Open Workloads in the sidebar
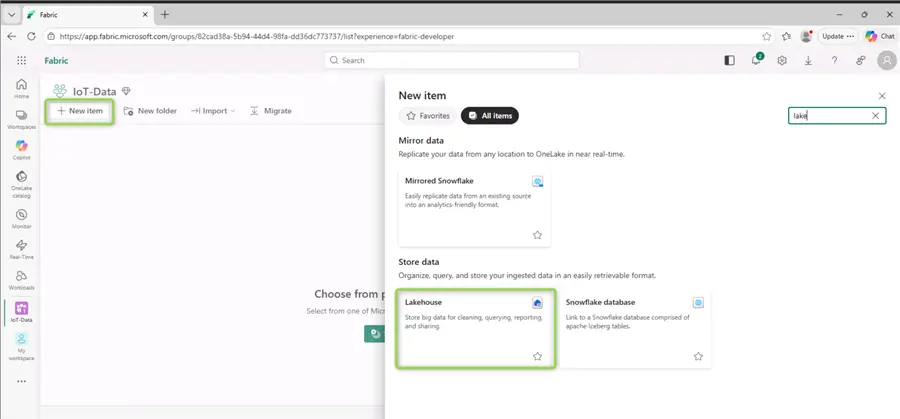900x419 pixels. point(21,280)
